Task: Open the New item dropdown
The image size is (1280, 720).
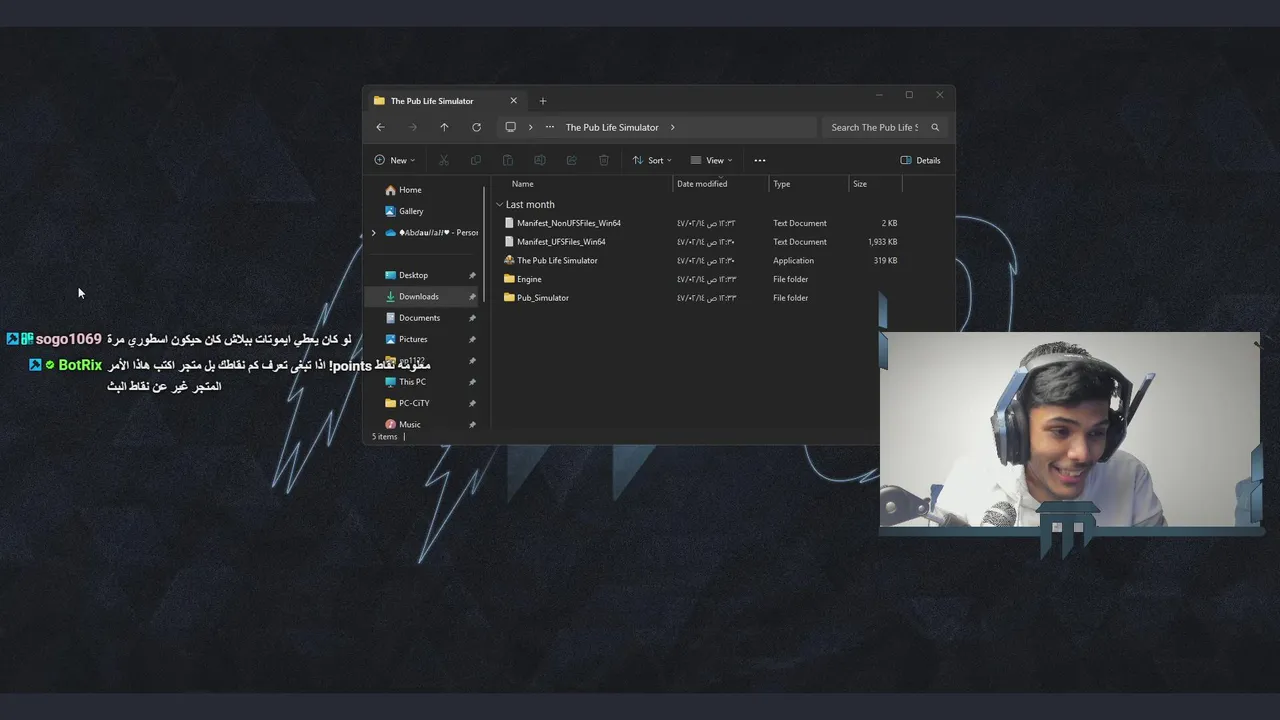Action: pos(394,160)
